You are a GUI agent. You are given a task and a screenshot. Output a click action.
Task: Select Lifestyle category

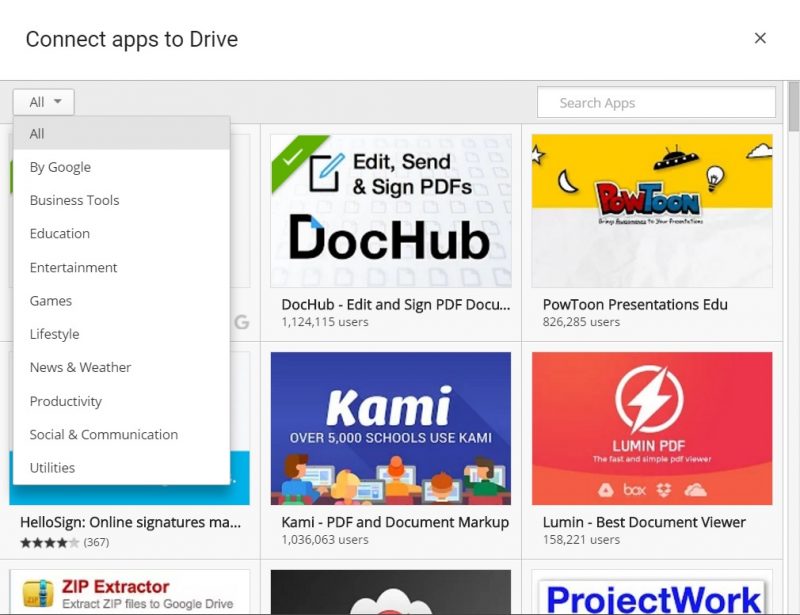[x=122, y=334]
